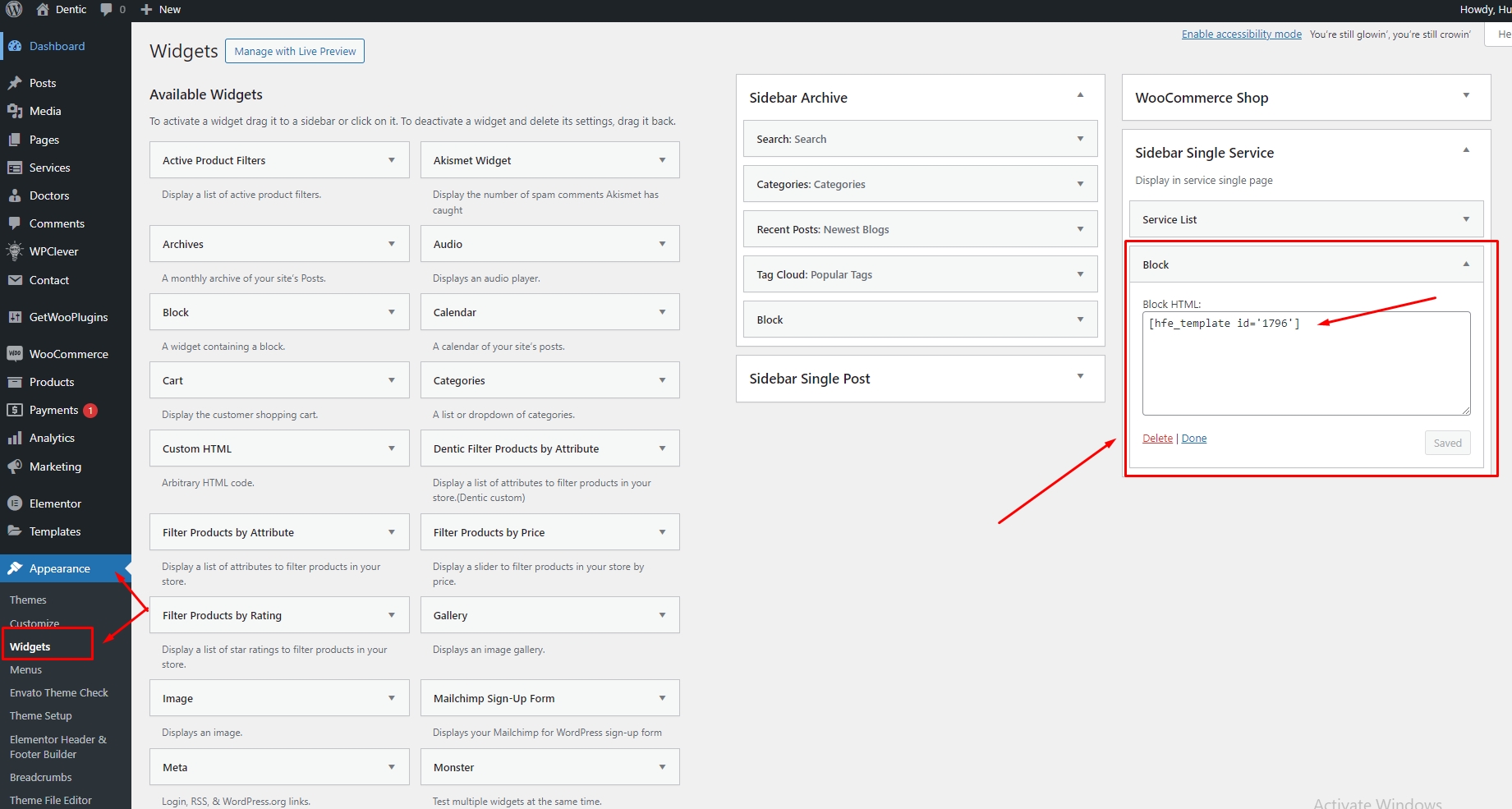Image resolution: width=1512 pixels, height=809 pixels.
Task: Expand the Custom HTML widget dropdown
Action: (x=392, y=448)
